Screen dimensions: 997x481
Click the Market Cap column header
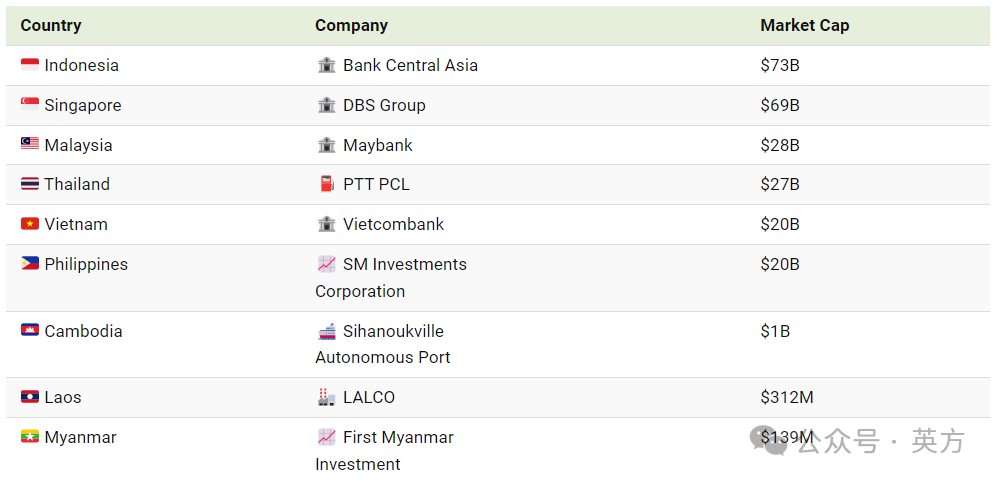[x=804, y=25]
